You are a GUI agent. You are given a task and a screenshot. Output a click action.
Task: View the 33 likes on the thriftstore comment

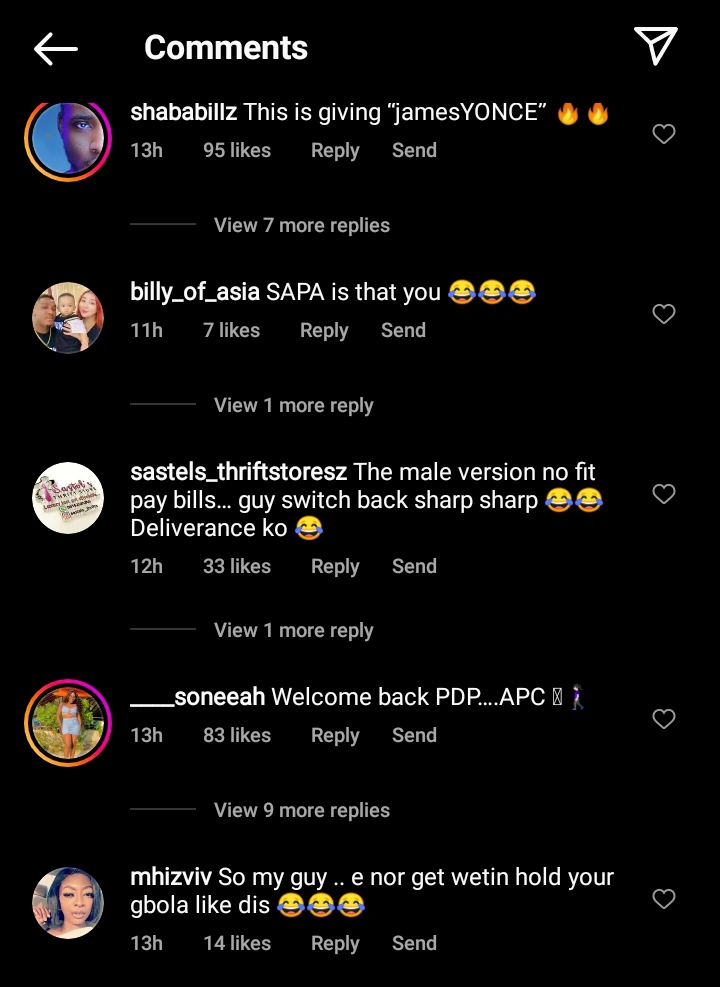pos(237,567)
